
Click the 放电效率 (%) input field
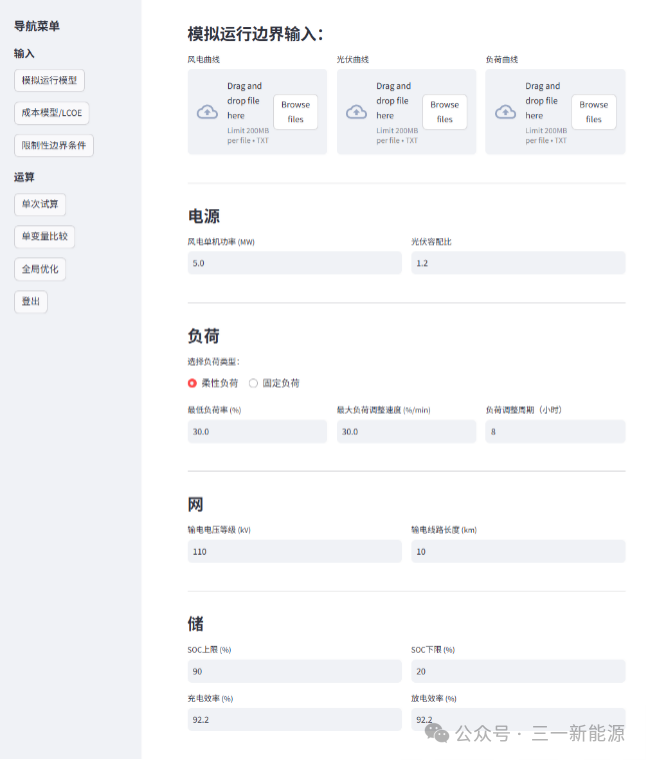click(x=519, y=720)
